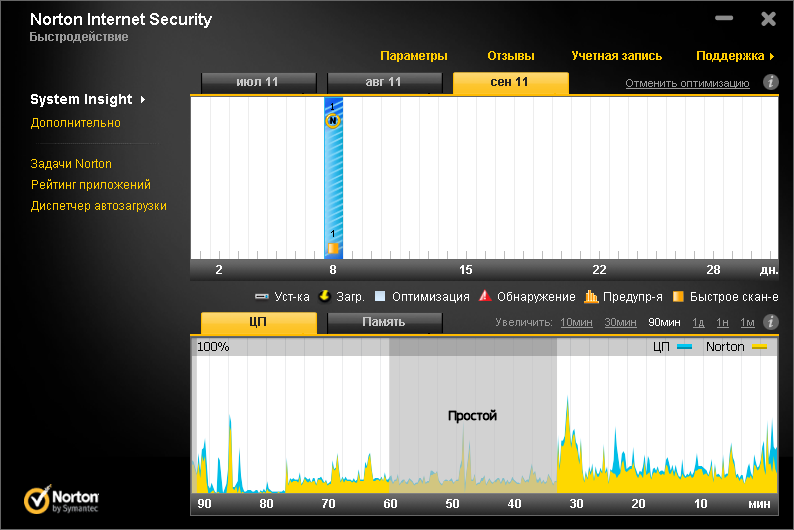Image resolution: width=794 pixels, height=530 pixels.
Task: Open info icon next to Отменить оптимизацию
Action: click(x=771, y=82)
